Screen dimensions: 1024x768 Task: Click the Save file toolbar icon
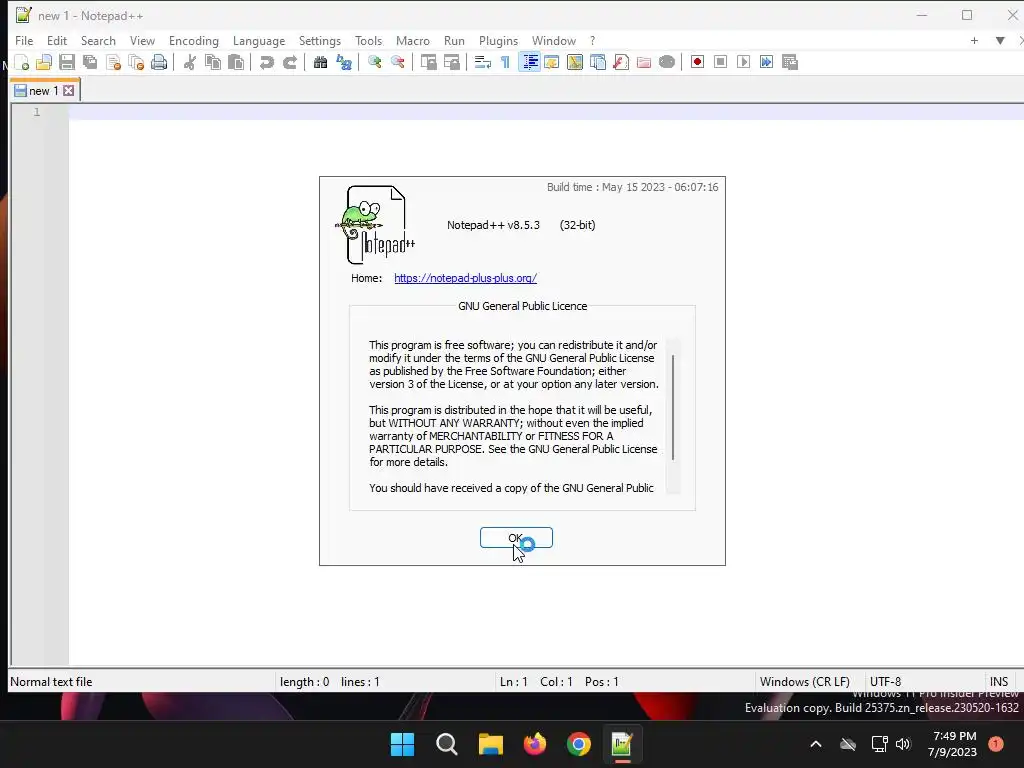coord(67,62)
